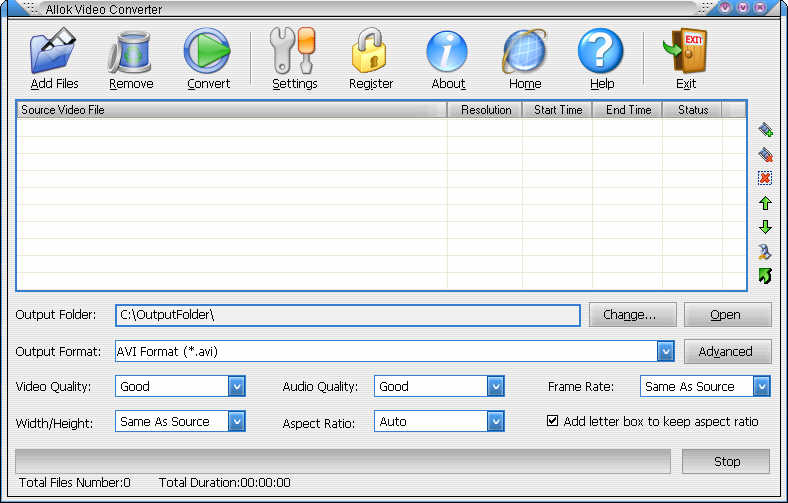The image size is (788, 503).
Task: Open Settings via the wrench and screwdriver icon
Action: [x=293, y=50]
